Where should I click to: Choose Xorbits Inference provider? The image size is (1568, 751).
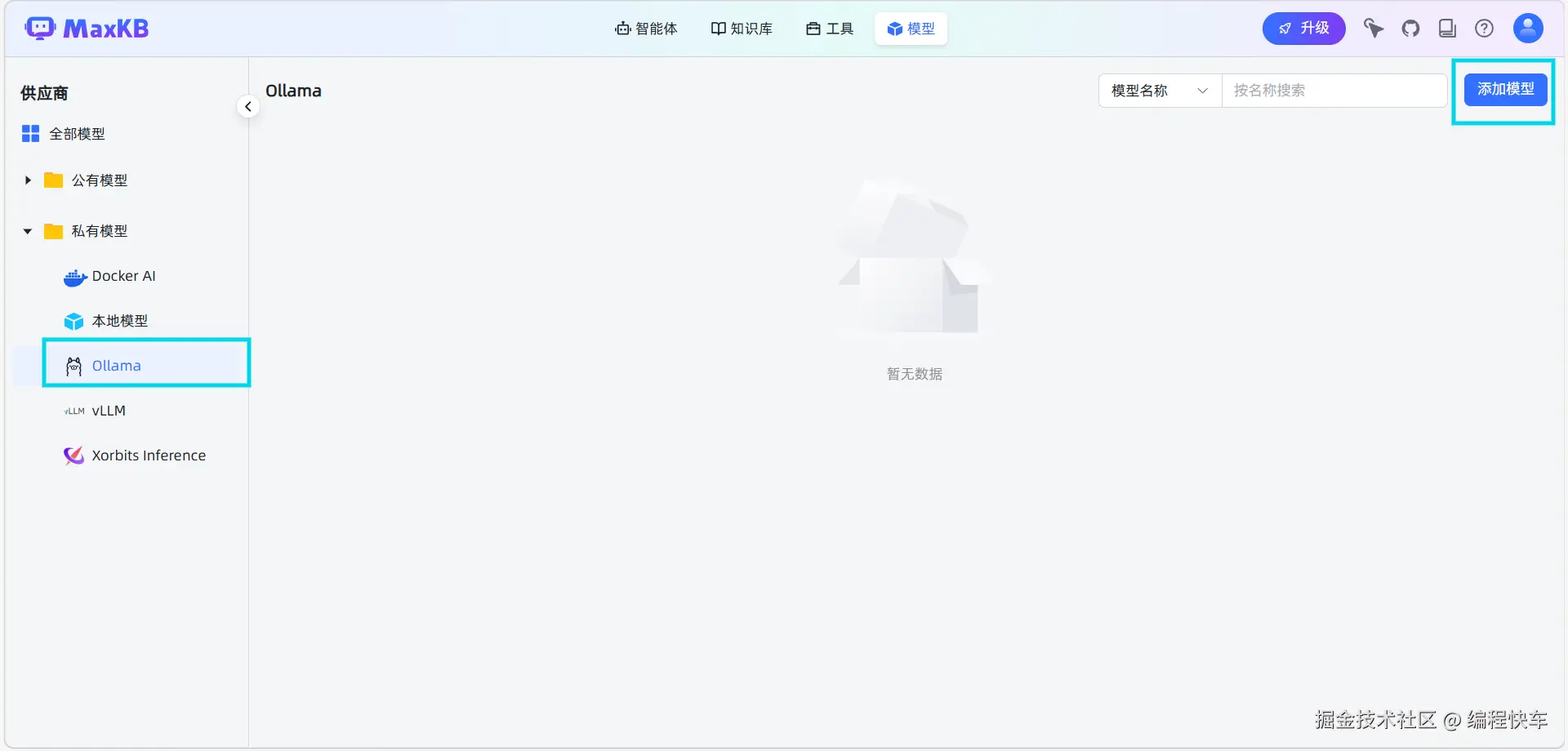coord(149,455)
